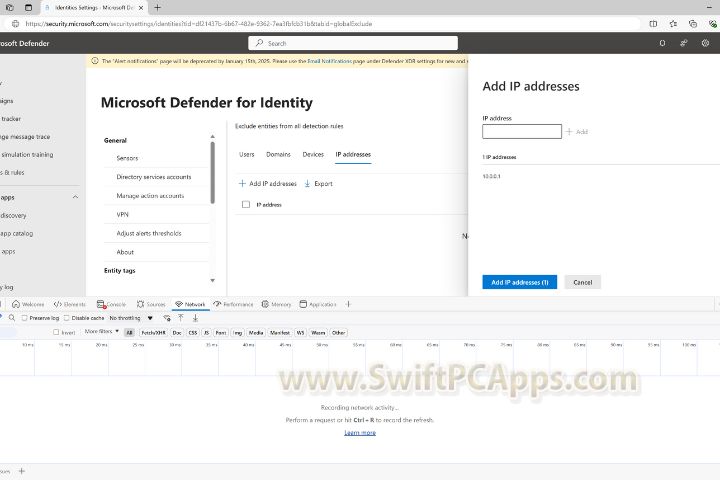
Task: Close the Identities Settings browser tab
Action: pos(141,8)
